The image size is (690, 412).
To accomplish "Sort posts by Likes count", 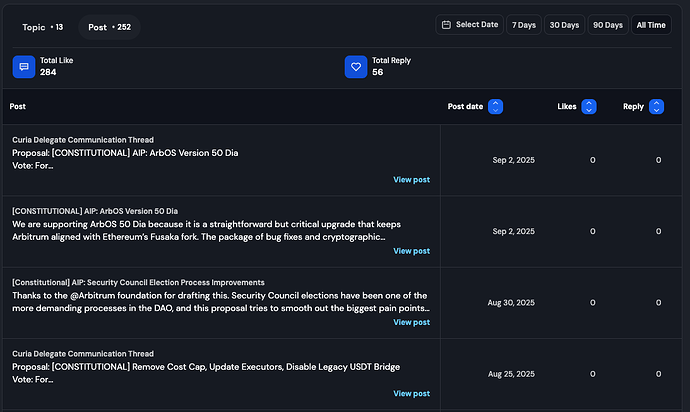I will tap(589, 107).
